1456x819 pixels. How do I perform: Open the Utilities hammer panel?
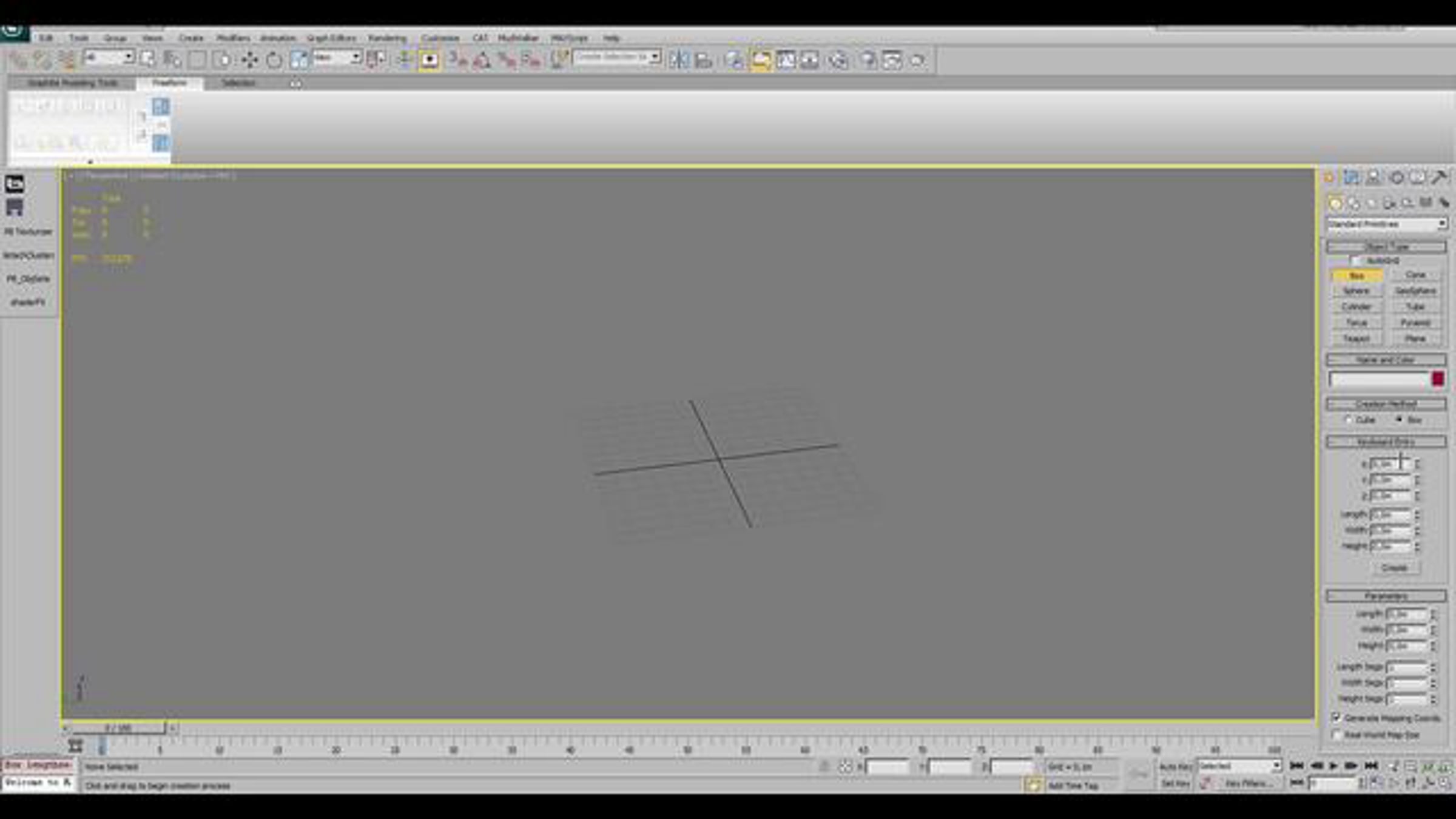[x=1438, y=177]
